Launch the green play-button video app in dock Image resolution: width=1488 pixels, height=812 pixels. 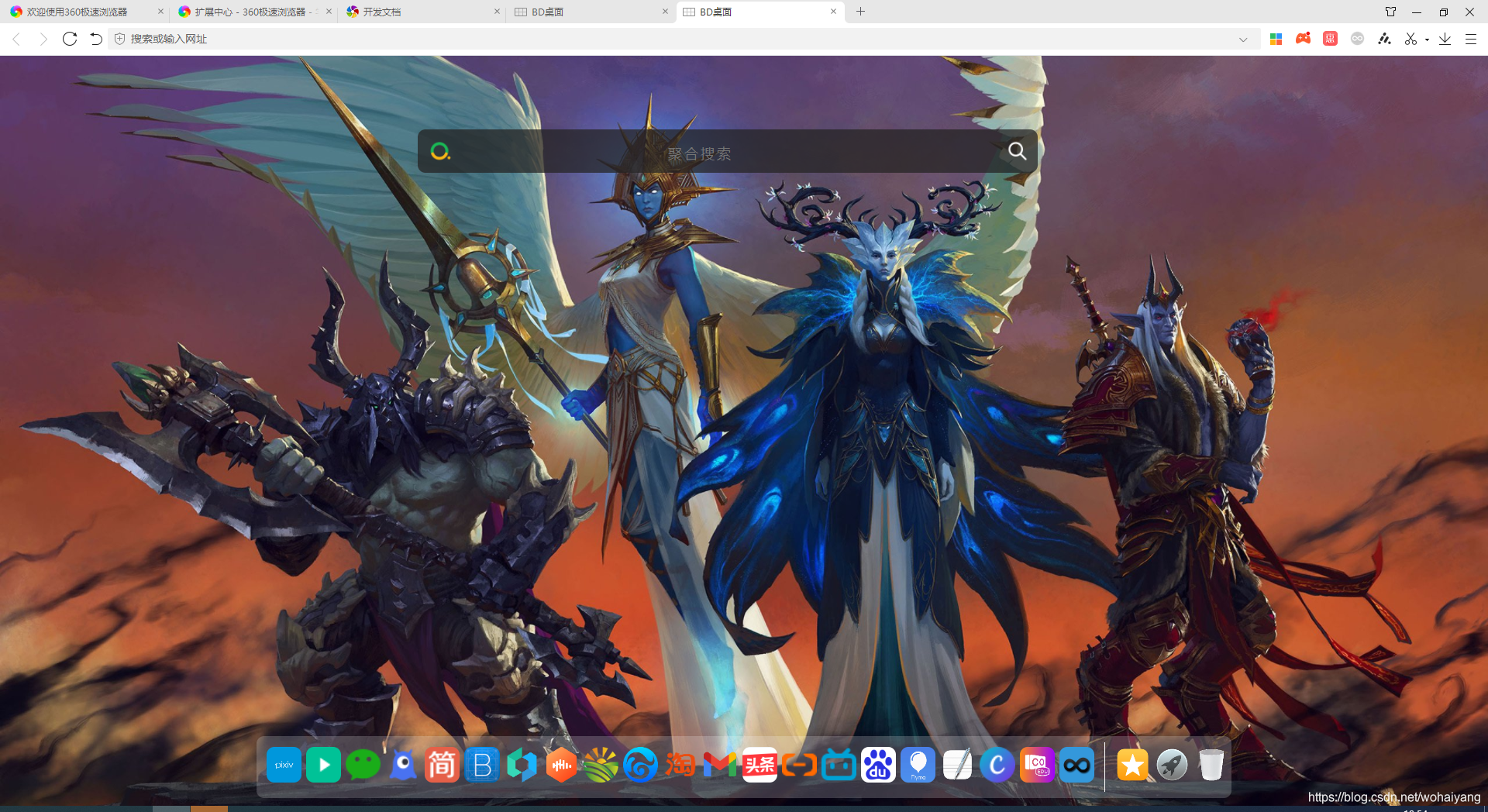[x=323, y=765]
